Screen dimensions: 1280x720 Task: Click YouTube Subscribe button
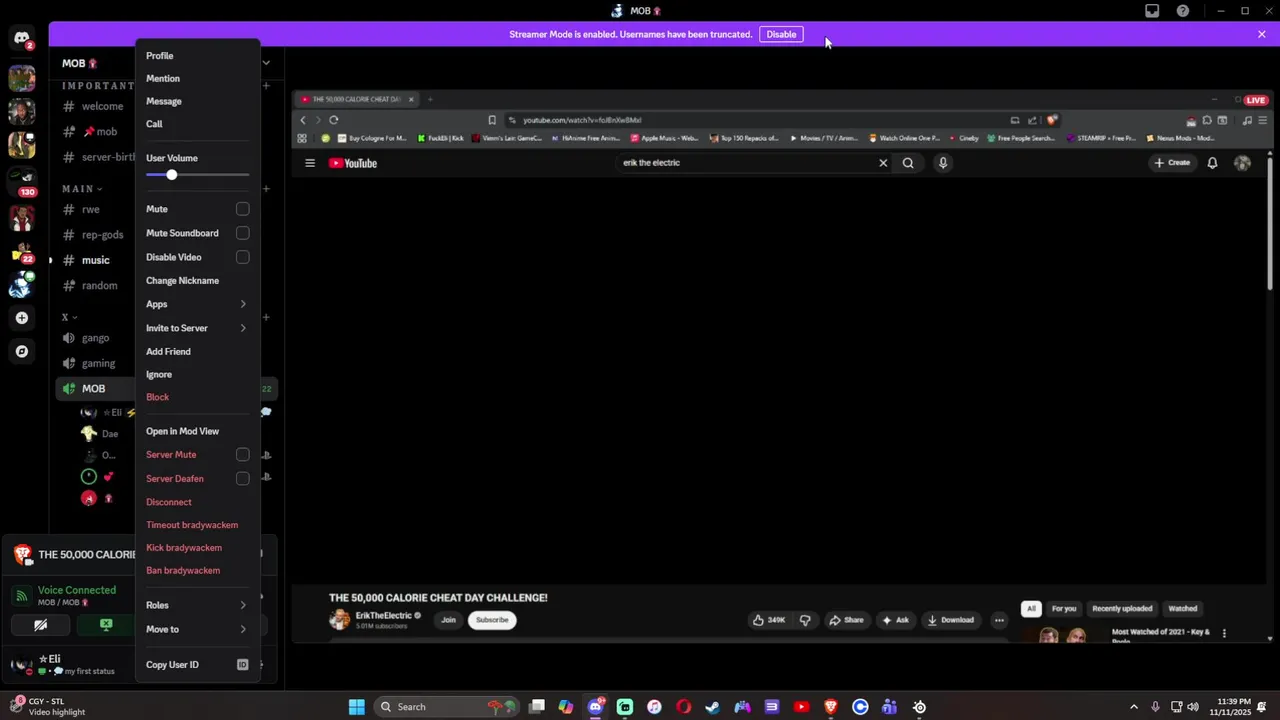pyautogui.click(x=492, y=620)
